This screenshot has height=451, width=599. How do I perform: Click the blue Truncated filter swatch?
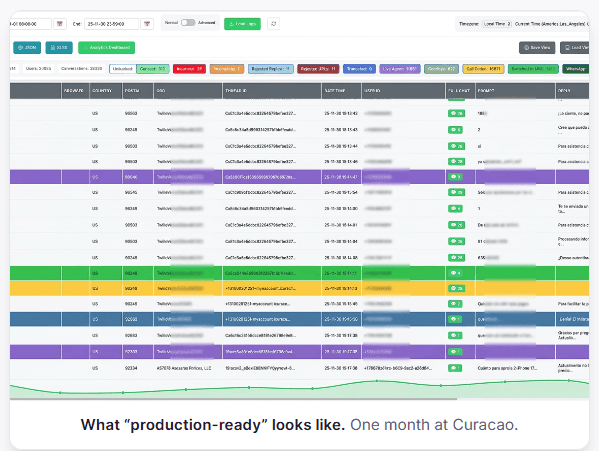(x=359, y=69)
